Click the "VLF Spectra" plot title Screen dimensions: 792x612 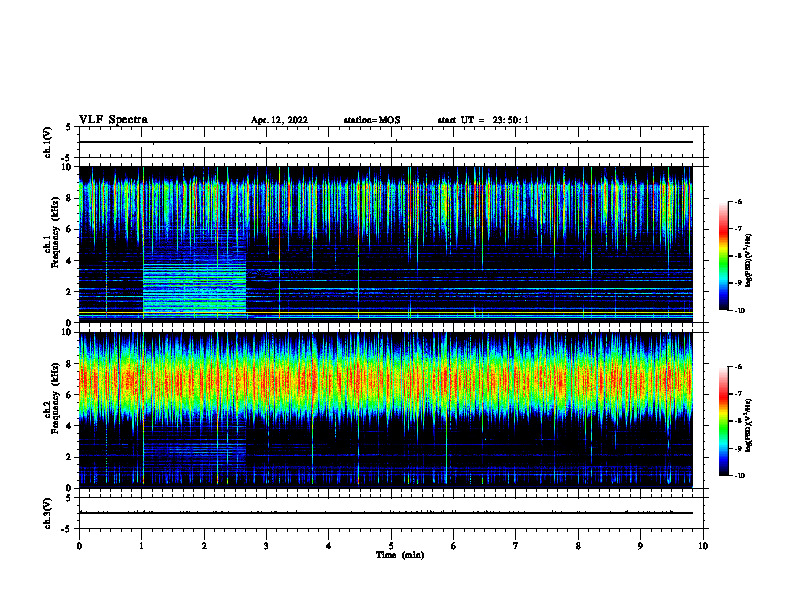click(x=113, y=120)
